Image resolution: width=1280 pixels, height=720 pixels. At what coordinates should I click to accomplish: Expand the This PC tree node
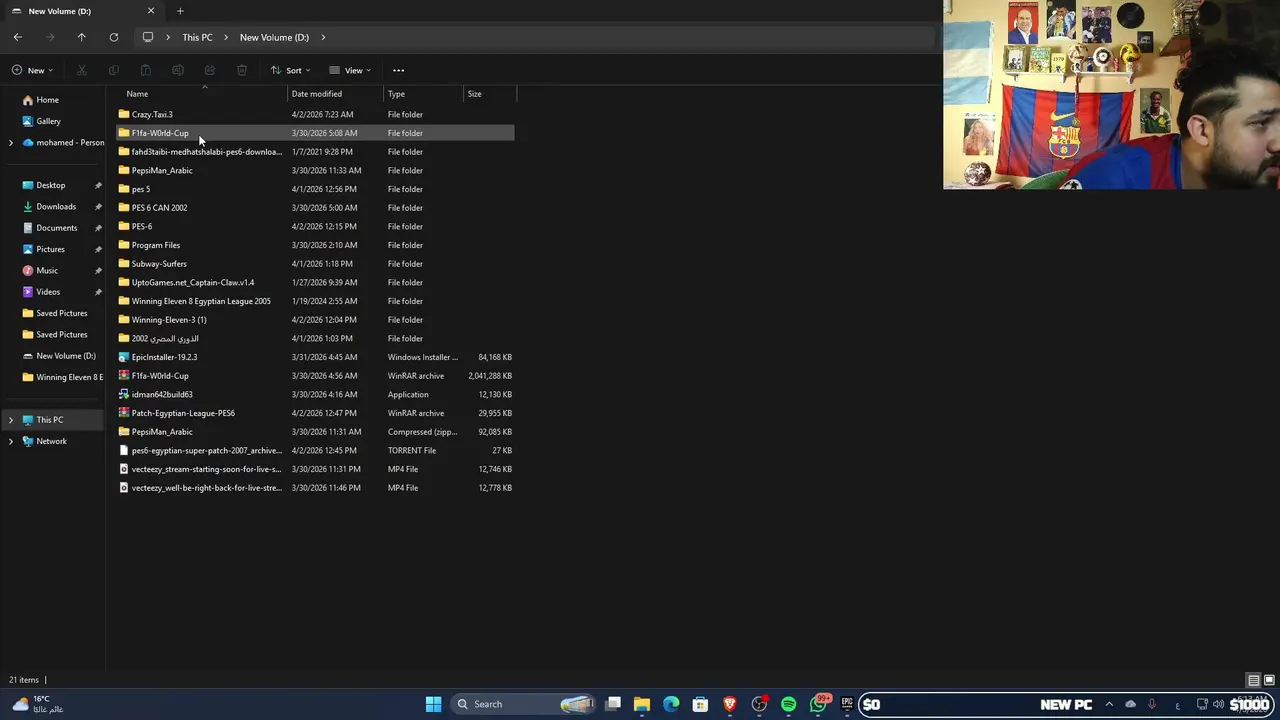pos(11,420)
